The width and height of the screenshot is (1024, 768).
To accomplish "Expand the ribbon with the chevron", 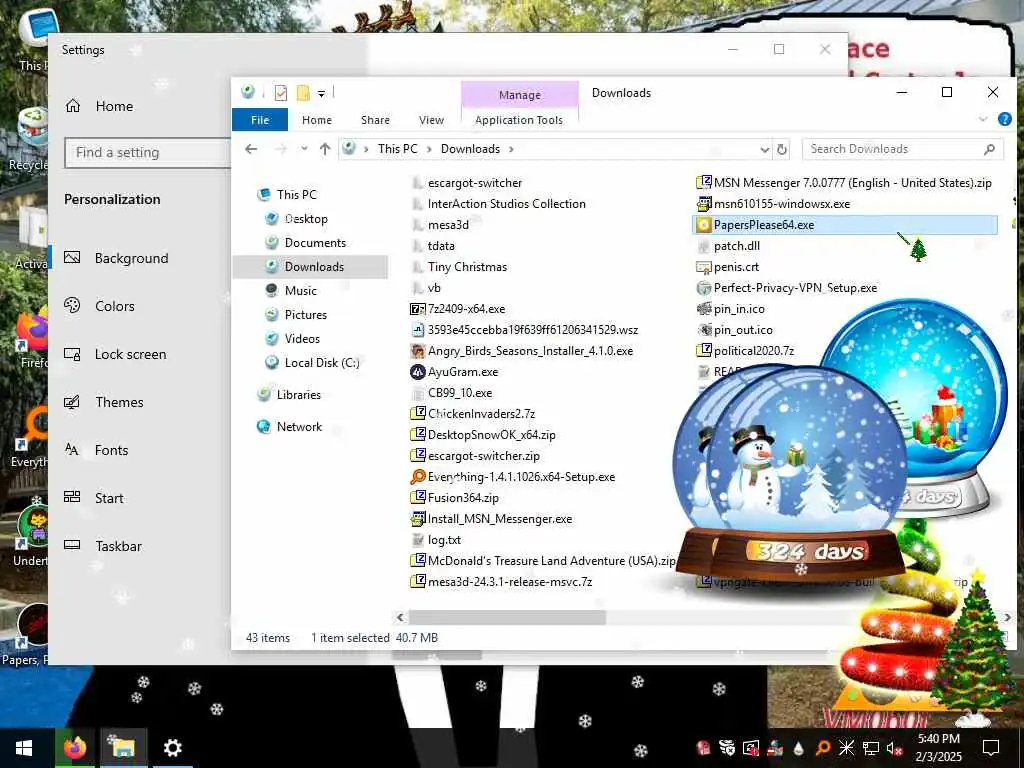I will pyautogui.click(x=983, y=119).
